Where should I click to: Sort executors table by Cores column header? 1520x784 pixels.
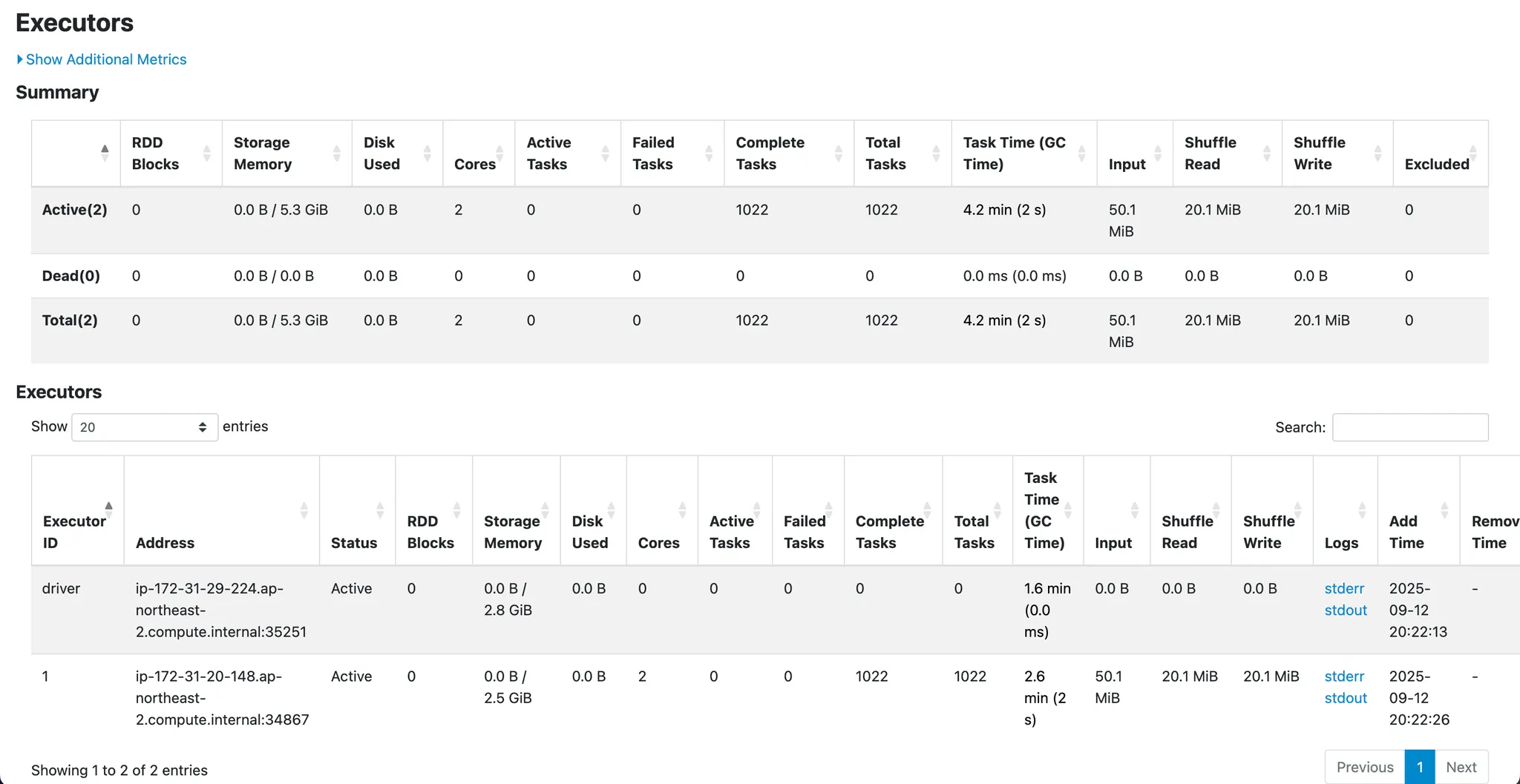[x=658, y=542]
